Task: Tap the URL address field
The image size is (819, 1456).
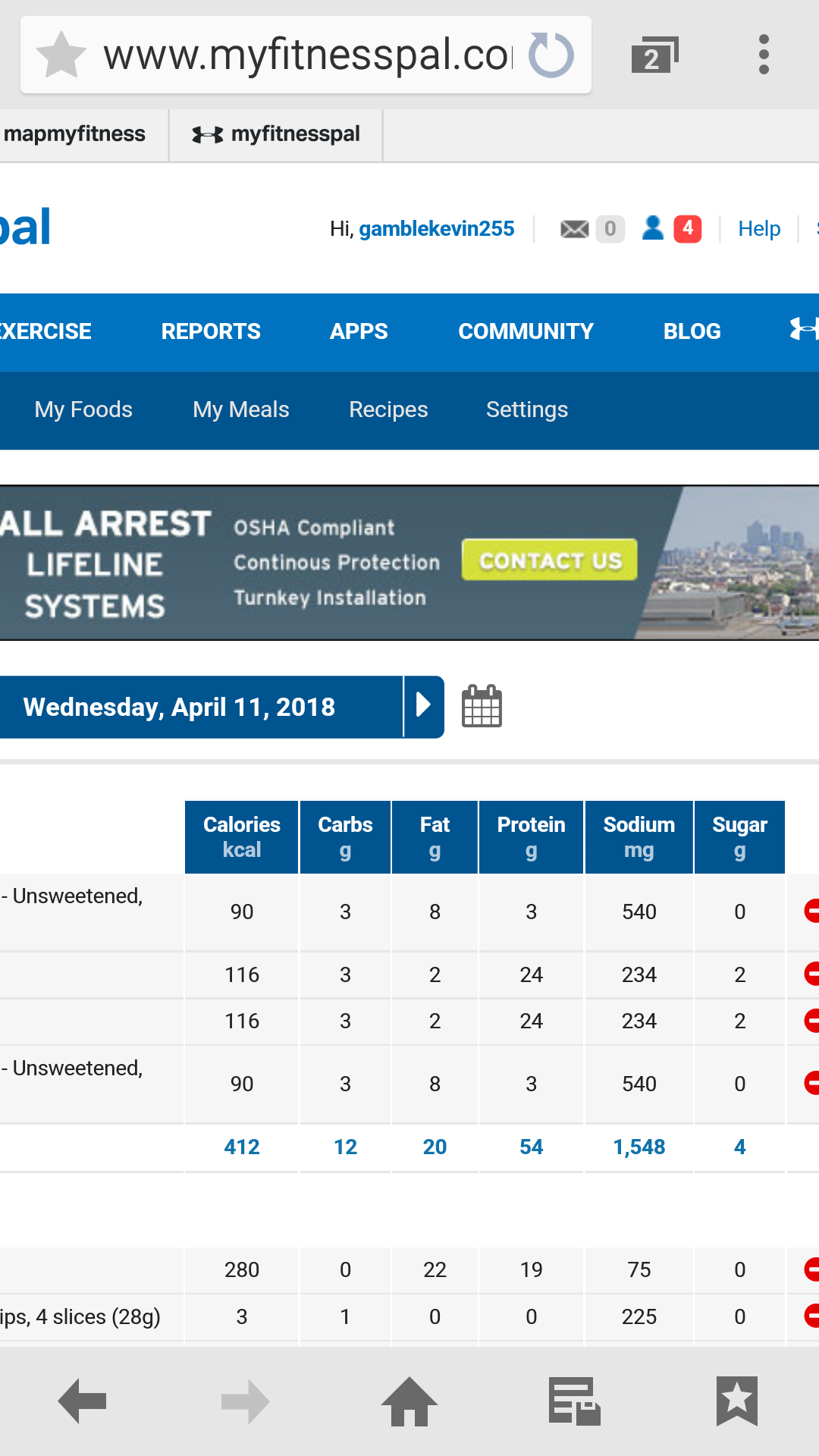Action: click(x=307, y=55)
